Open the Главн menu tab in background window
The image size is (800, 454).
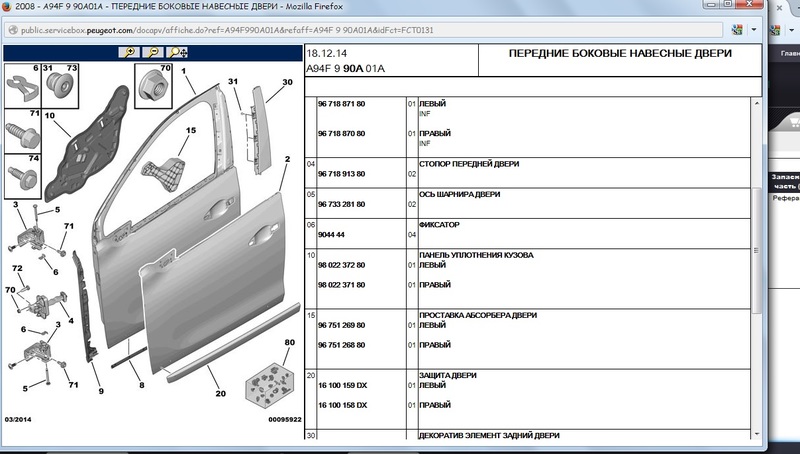coord(790,53)
